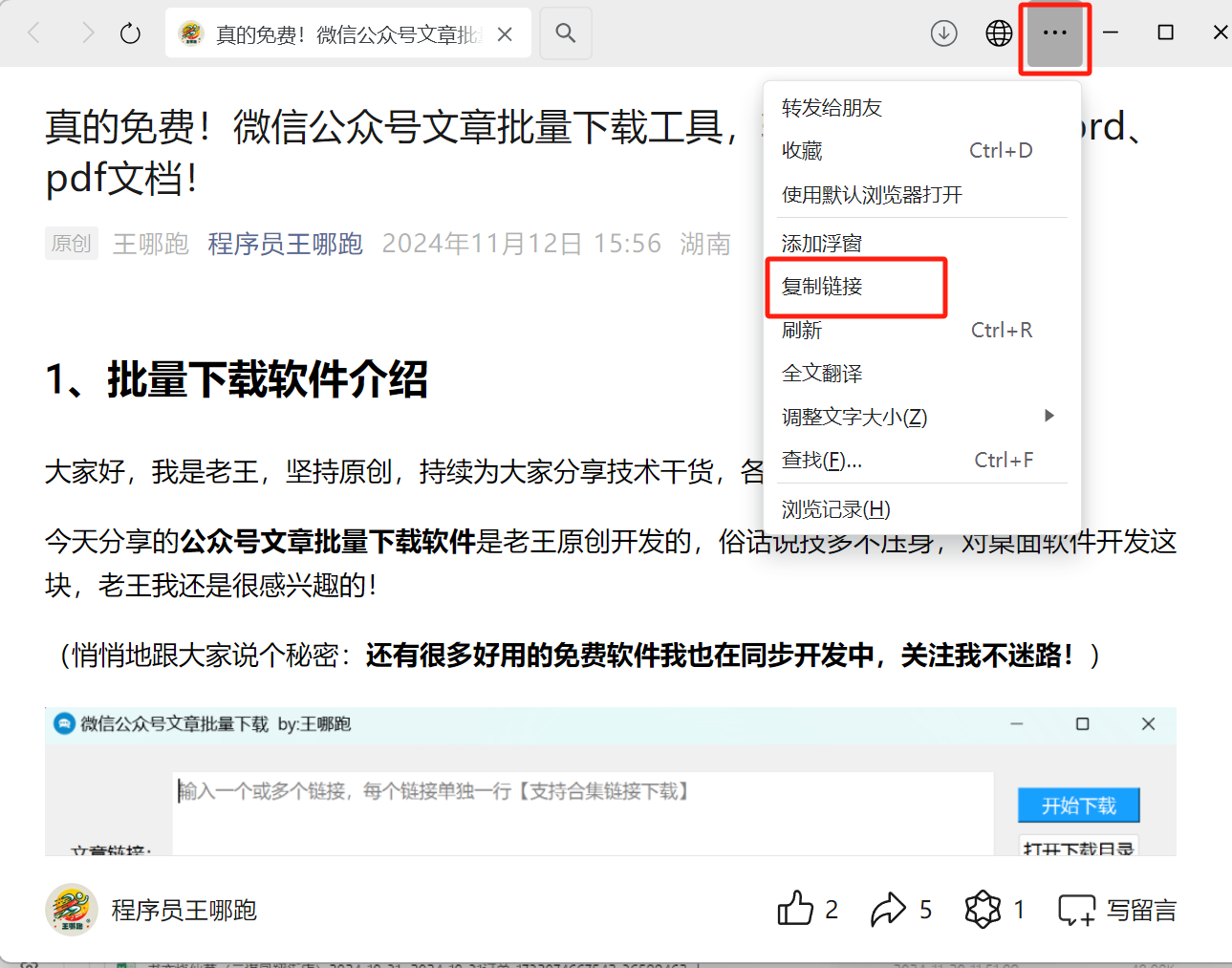Open the search magnifier button

(566, 33)
